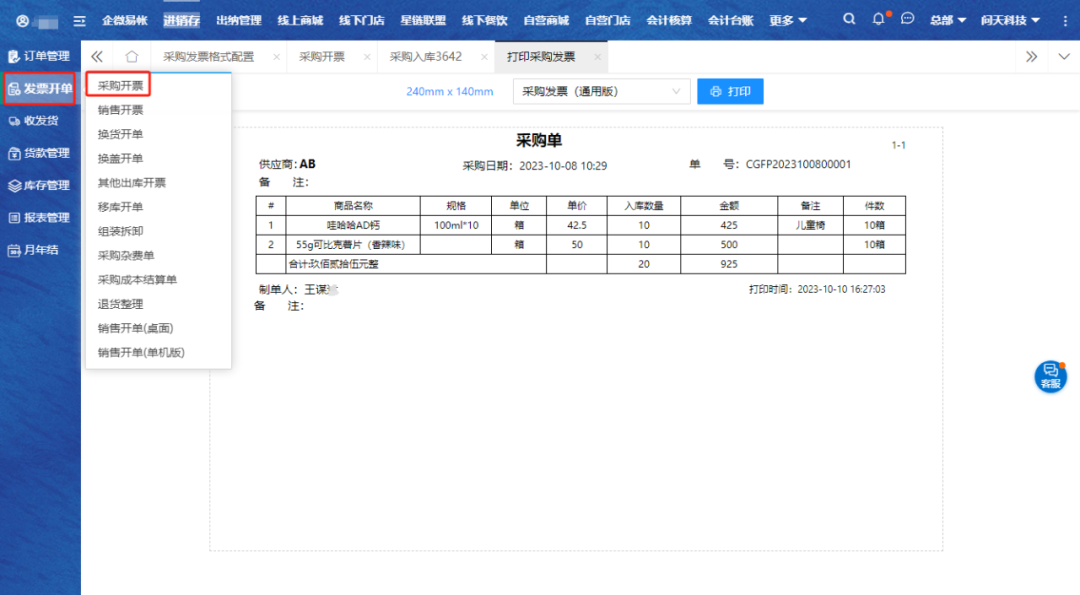
Task: Close the 采购发票格式配置 tab
Action: coord(276,57)
